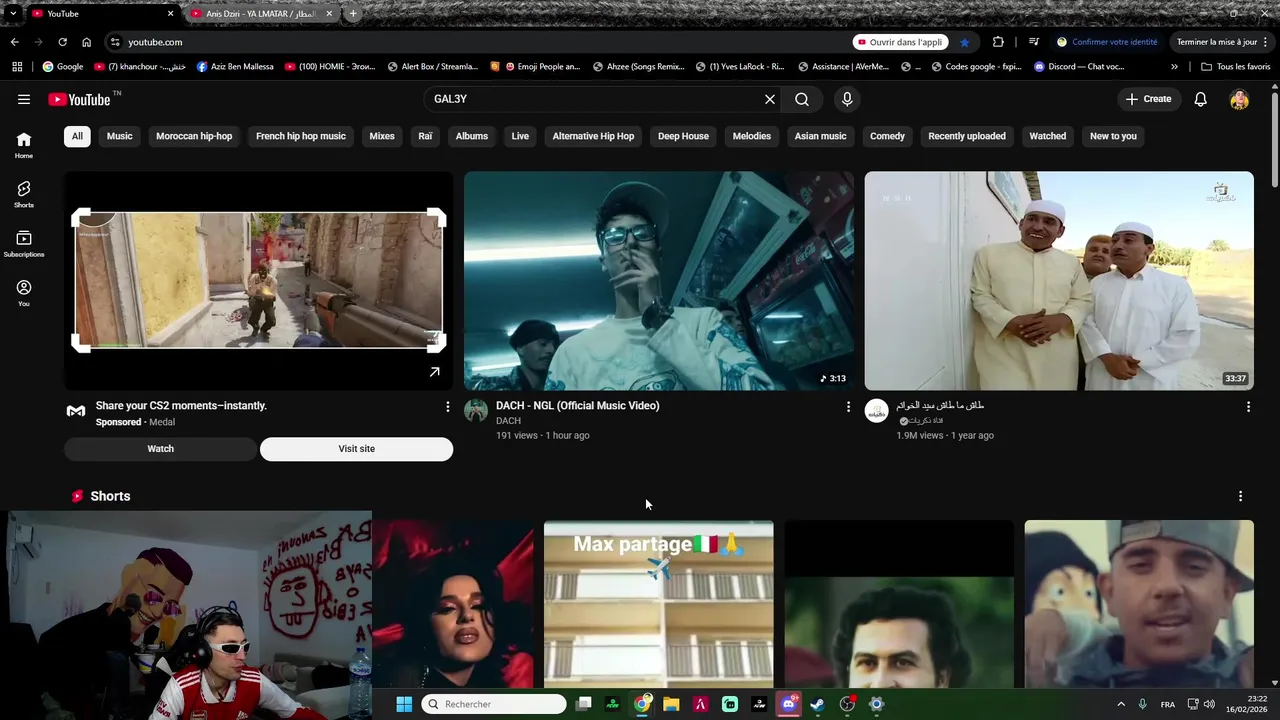Open the Chrome apps grid icon

click(17, 67)
